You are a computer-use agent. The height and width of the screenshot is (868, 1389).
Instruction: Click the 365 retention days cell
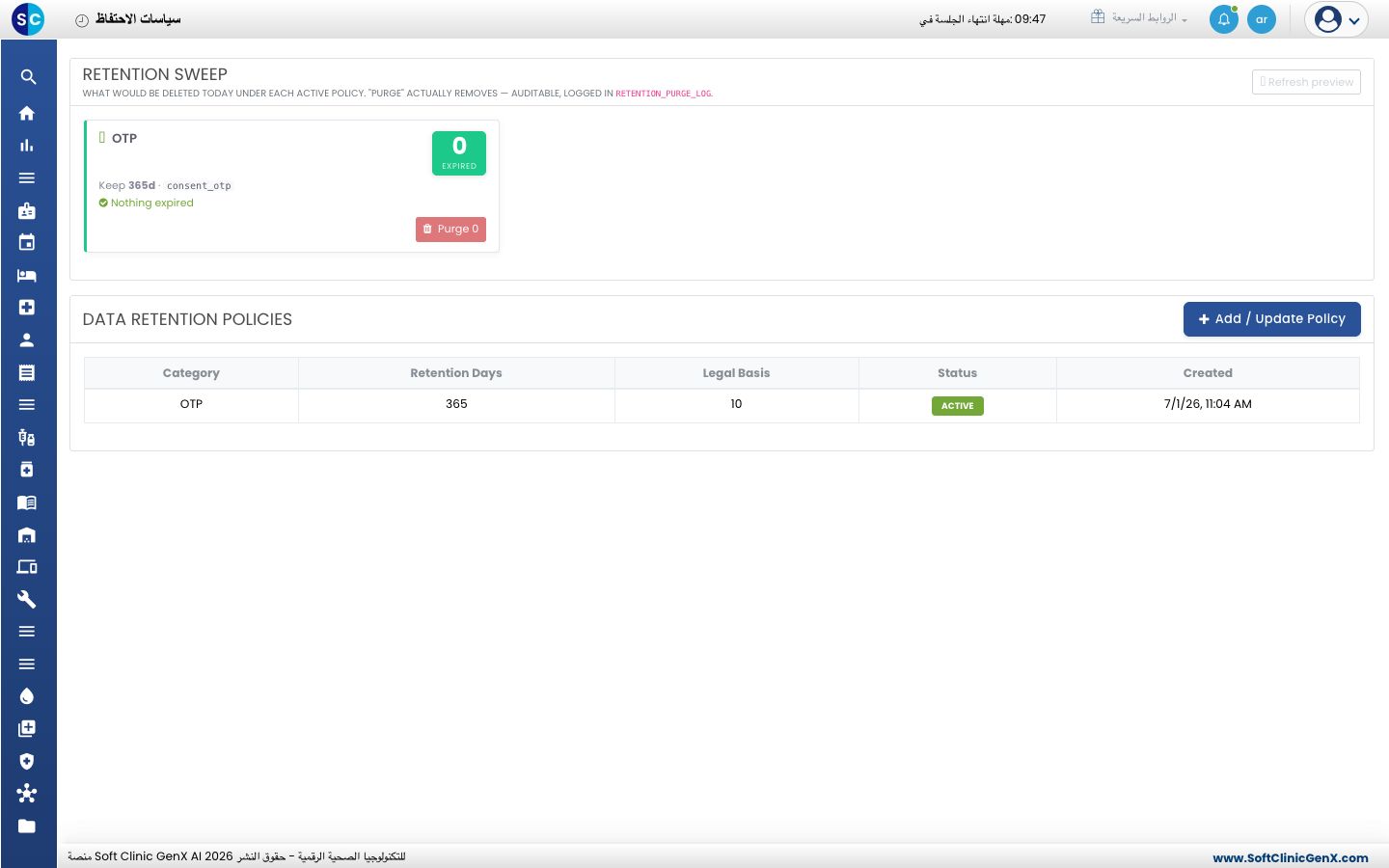point(456,404)
